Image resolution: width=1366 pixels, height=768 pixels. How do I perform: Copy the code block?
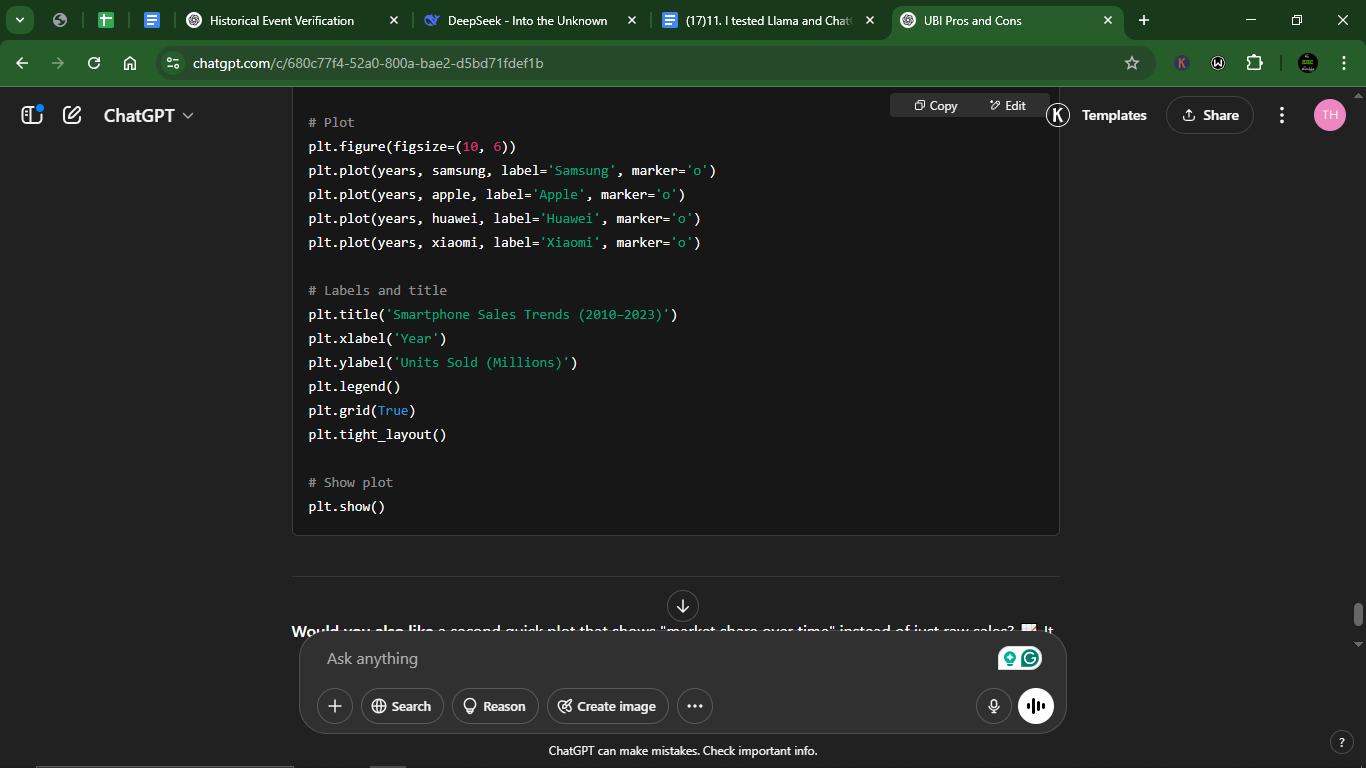pos(935,105)
